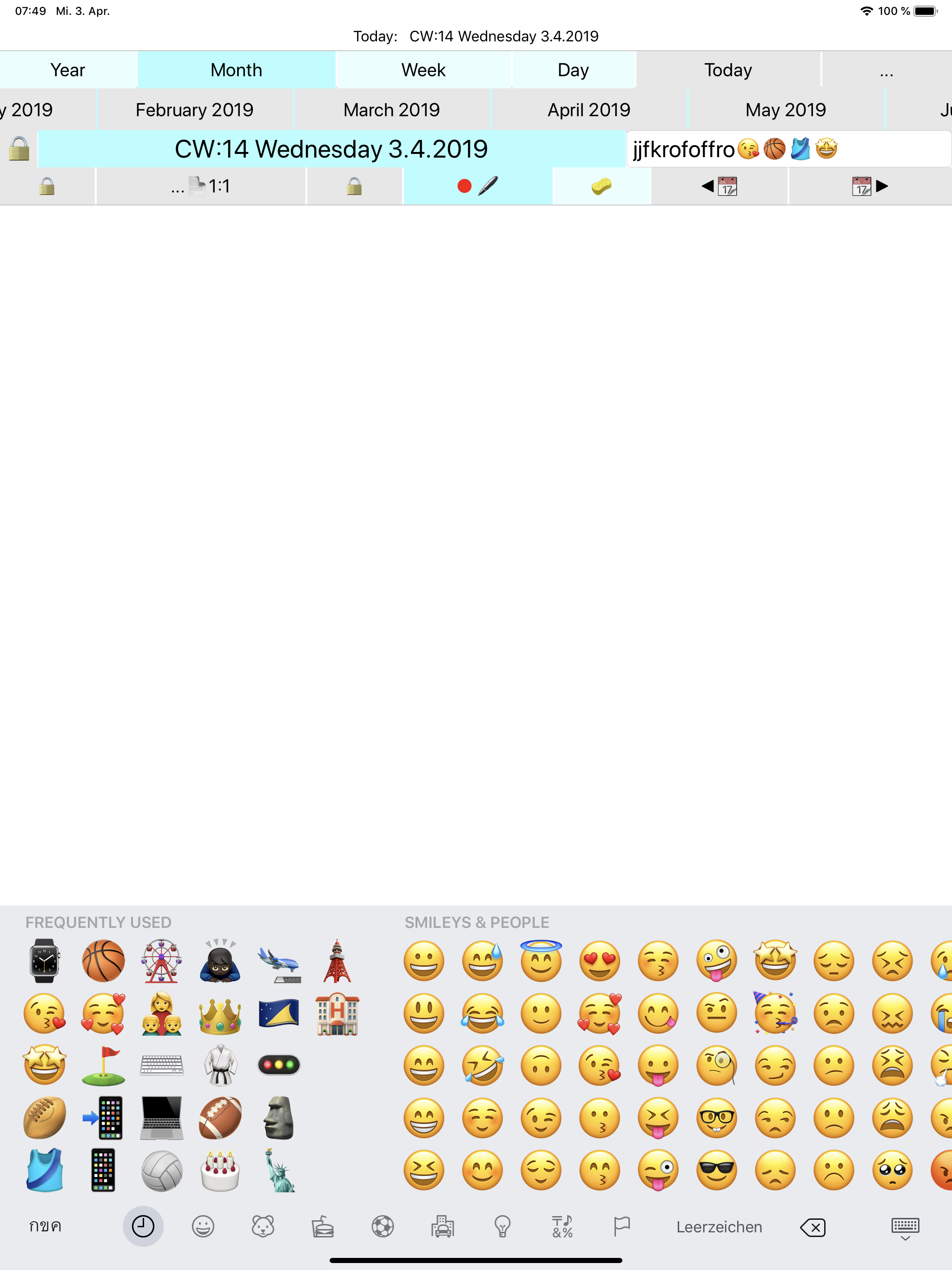952x1270 pixels.
Task: Open Animals & Nature emoji category
Action: (x=262, y=1226)
